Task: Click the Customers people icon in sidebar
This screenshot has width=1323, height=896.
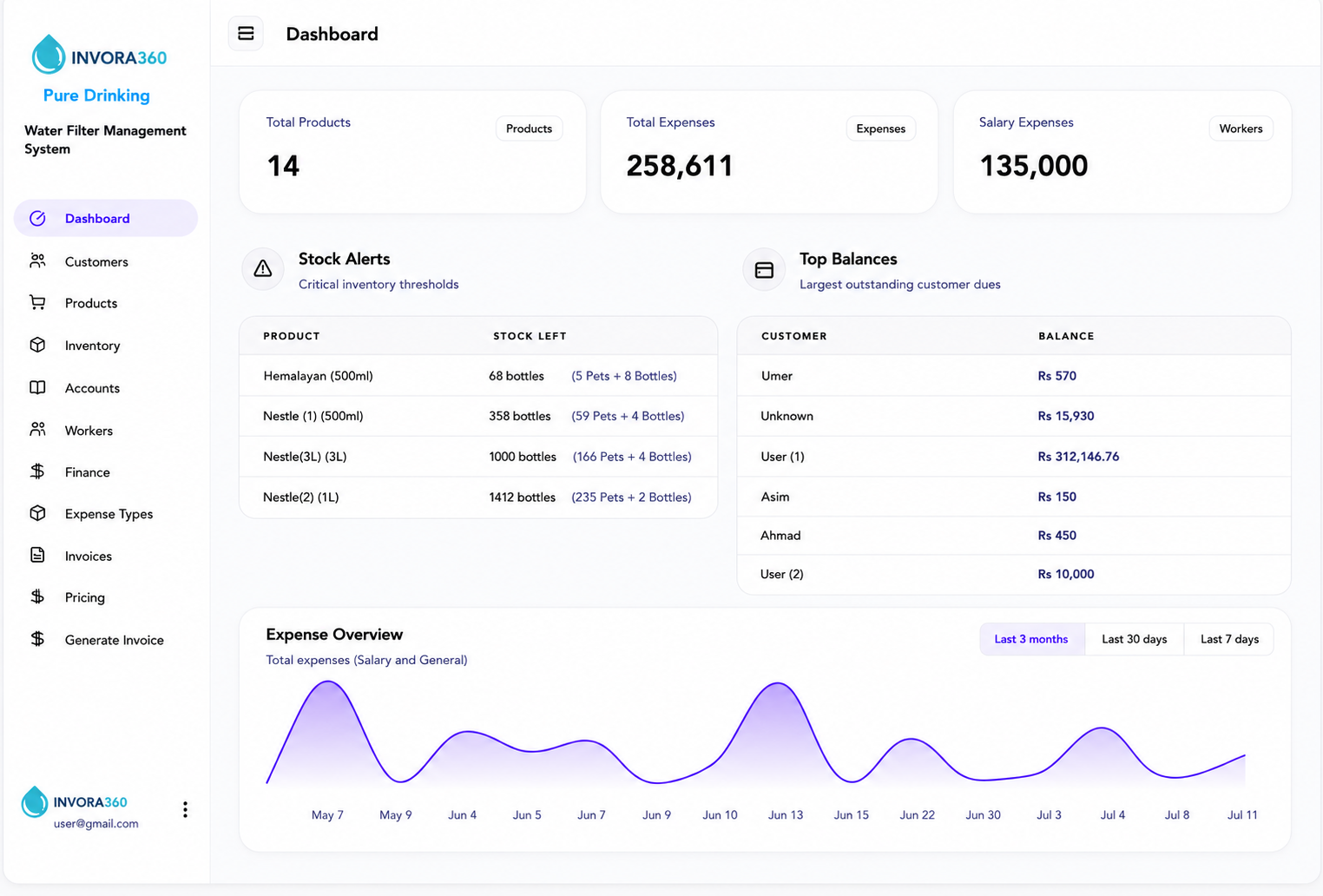Action: [37, 260]
